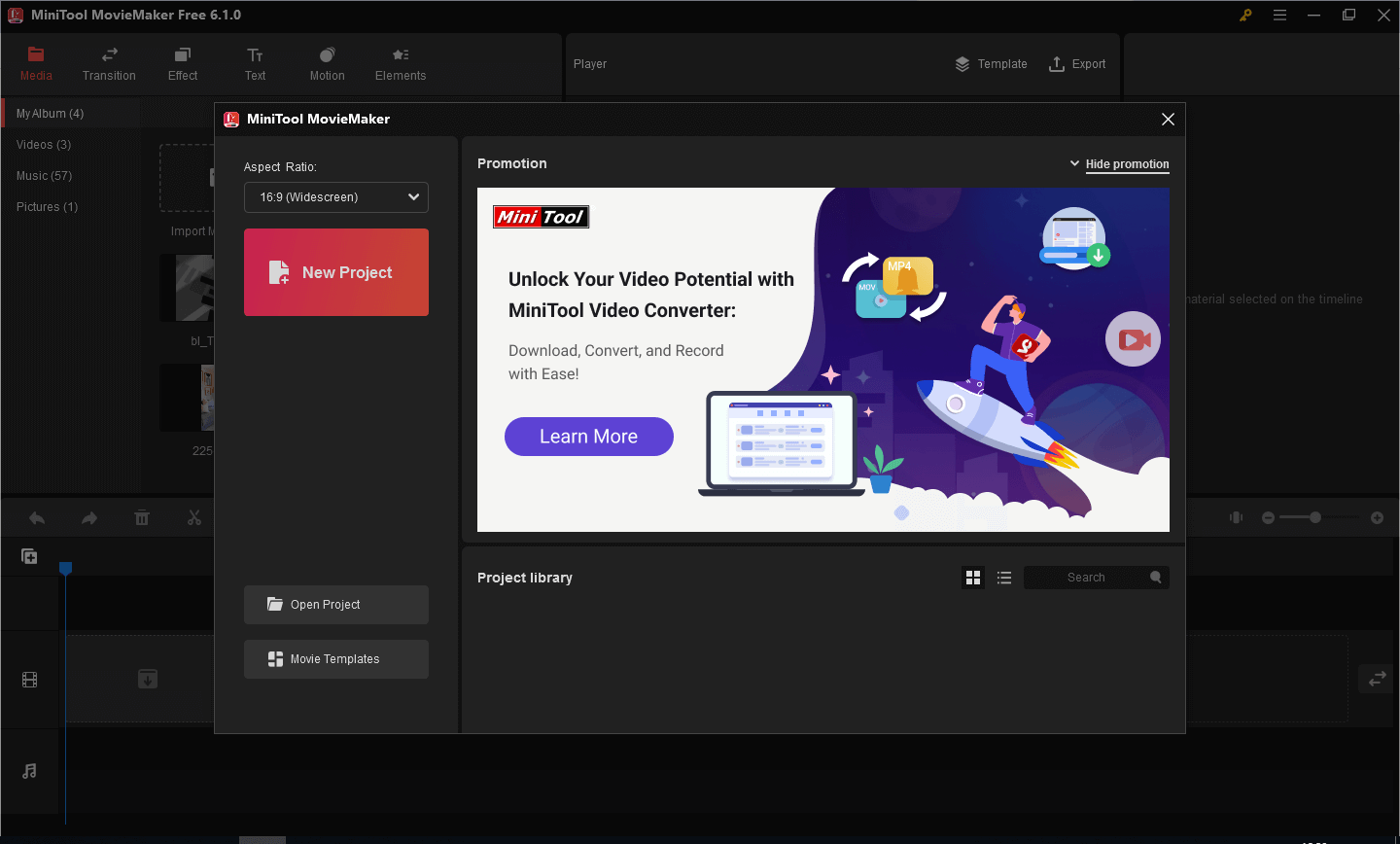Click the Split scissors icon
This screenshot has height=844, width=1400.
click(194, 518)
